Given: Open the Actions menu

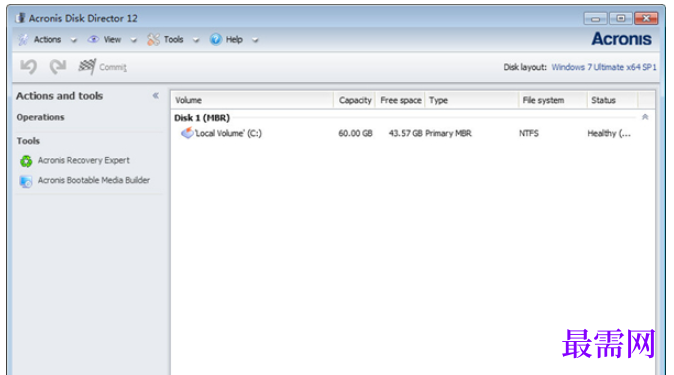Looking at the screenshot, I should [47, 40].
